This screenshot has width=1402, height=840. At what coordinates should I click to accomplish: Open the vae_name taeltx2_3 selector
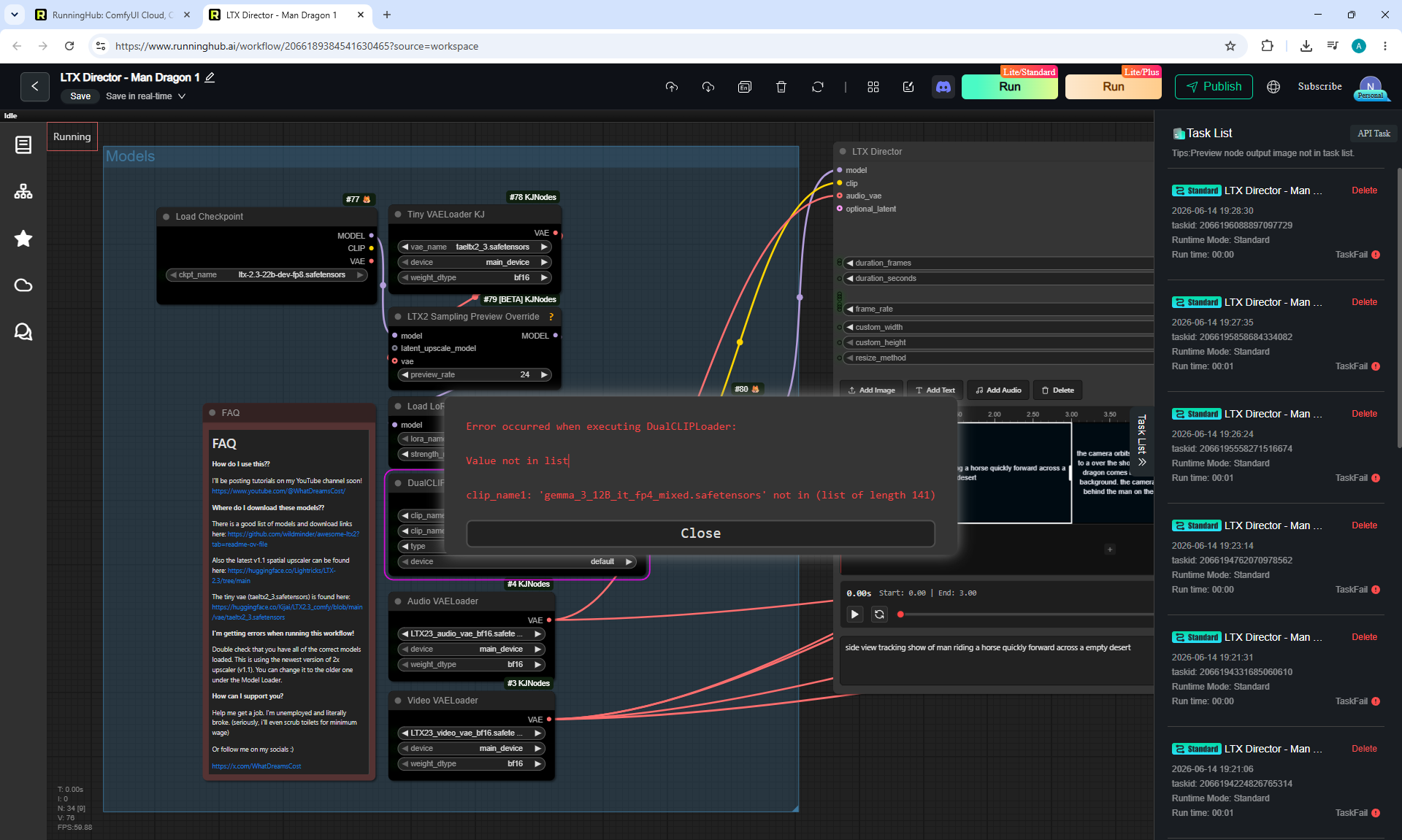click(475, 247)
